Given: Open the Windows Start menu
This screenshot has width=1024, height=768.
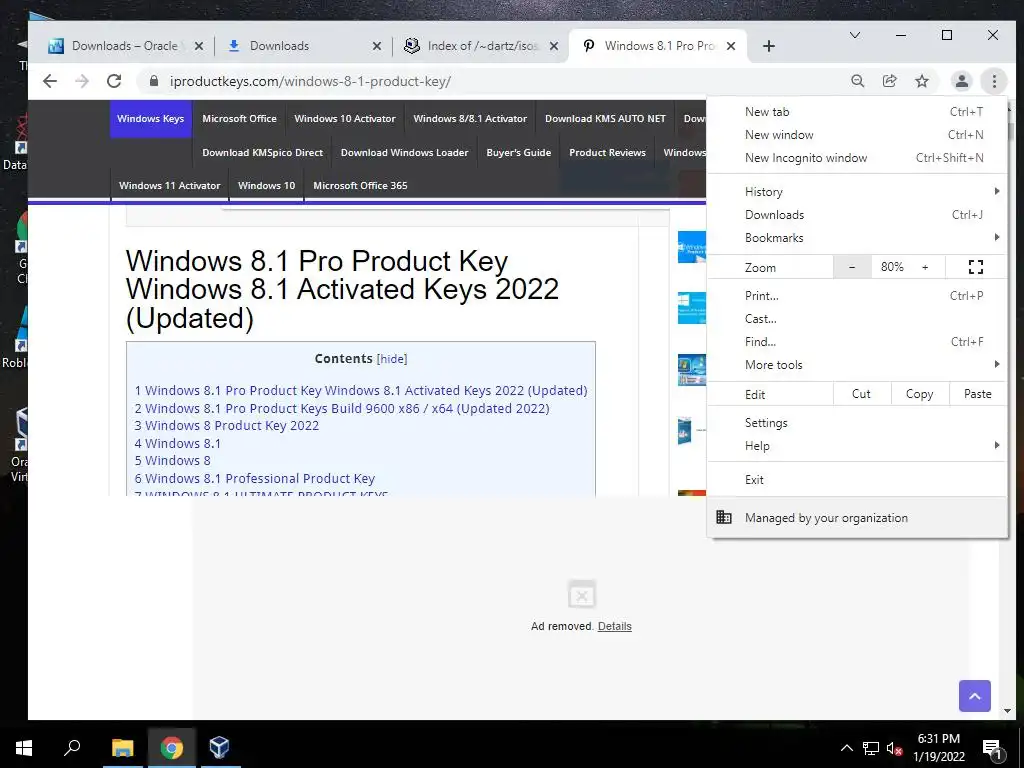Looking at the screenshot, I should coord(24,747).
